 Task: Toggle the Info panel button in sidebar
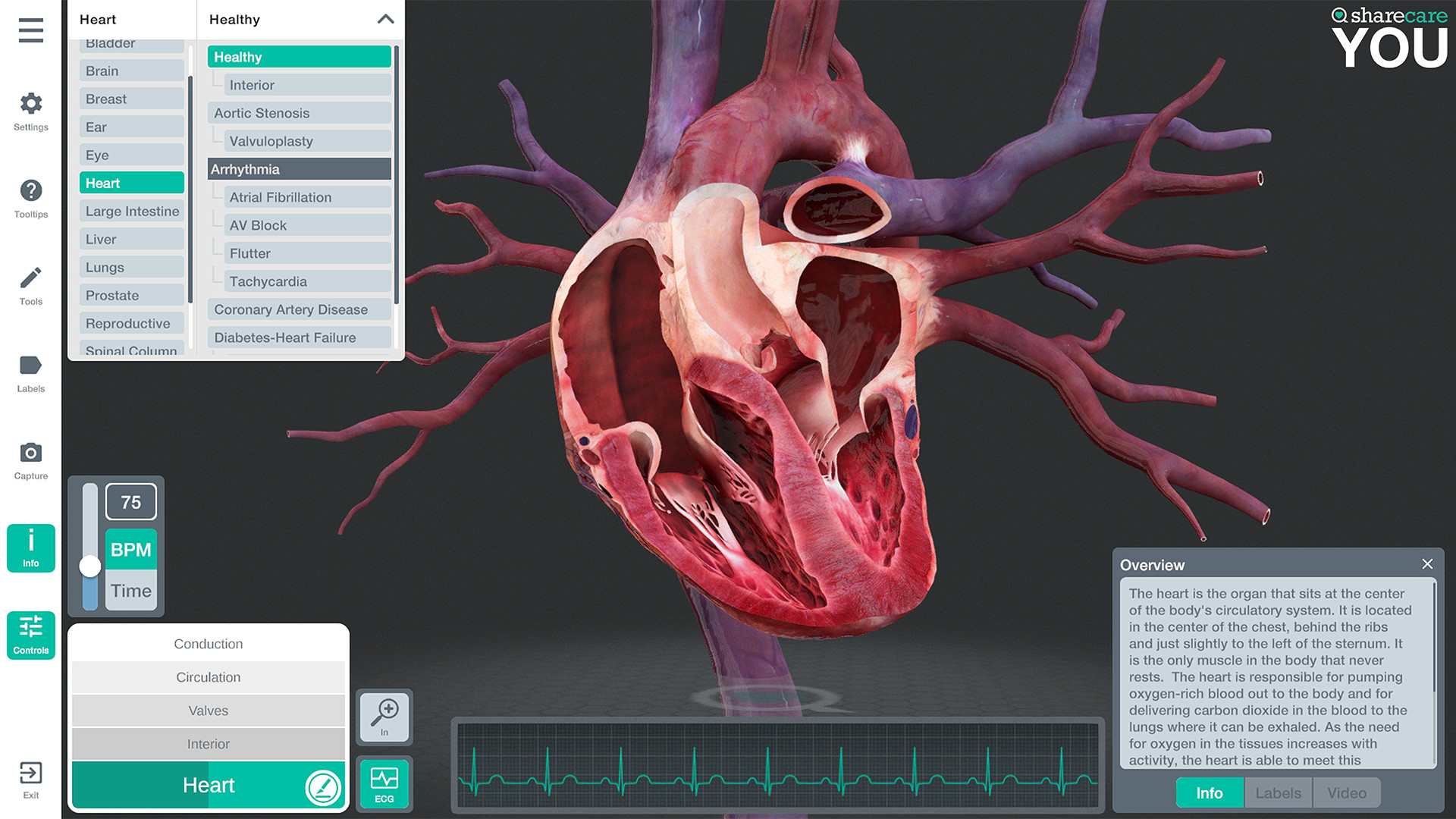click(x=30, y=548)
